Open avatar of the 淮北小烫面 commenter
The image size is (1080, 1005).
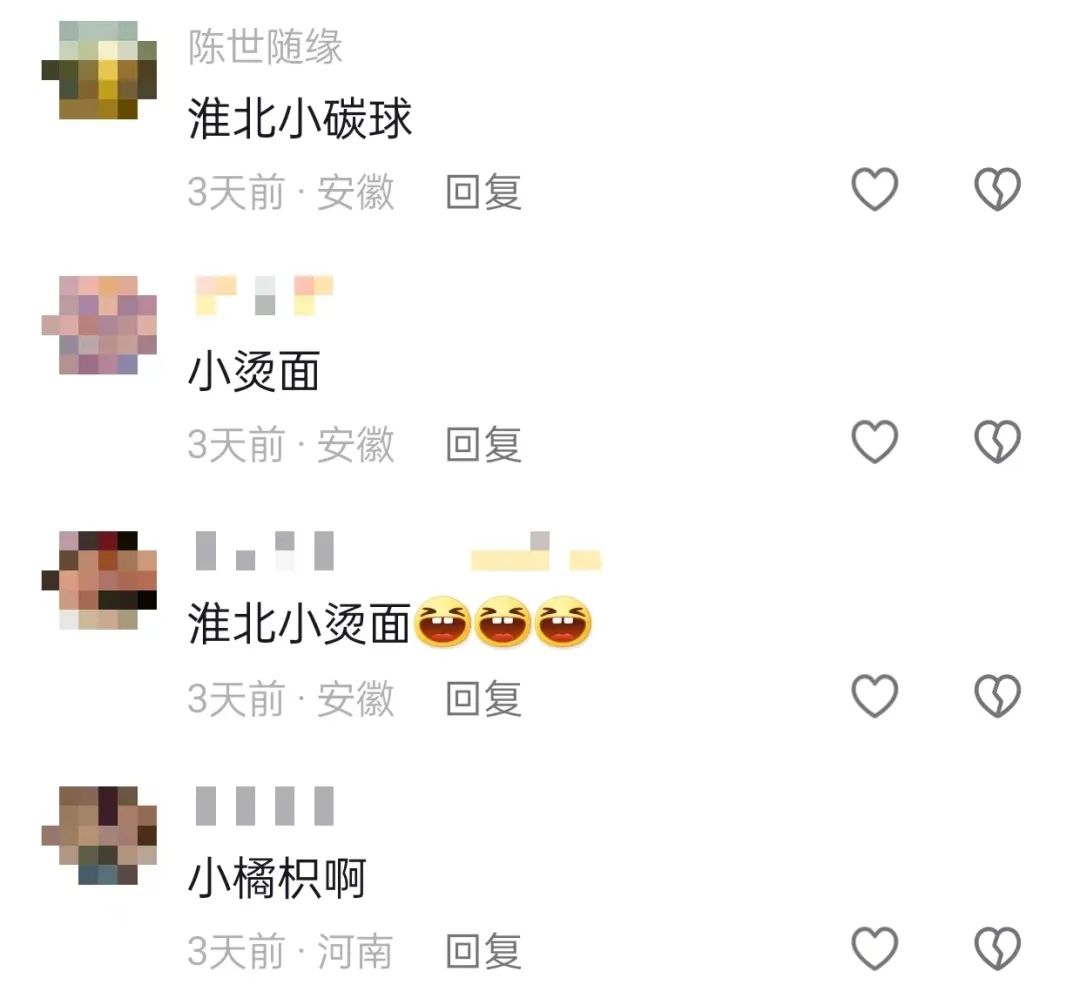(x=99, y=580)
